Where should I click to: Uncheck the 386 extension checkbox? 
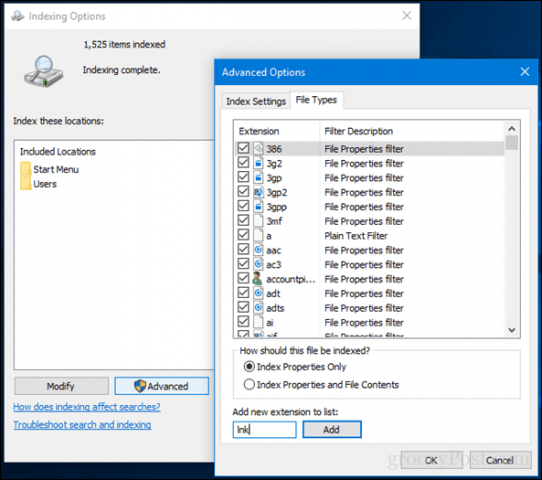[x=243, y=148]
